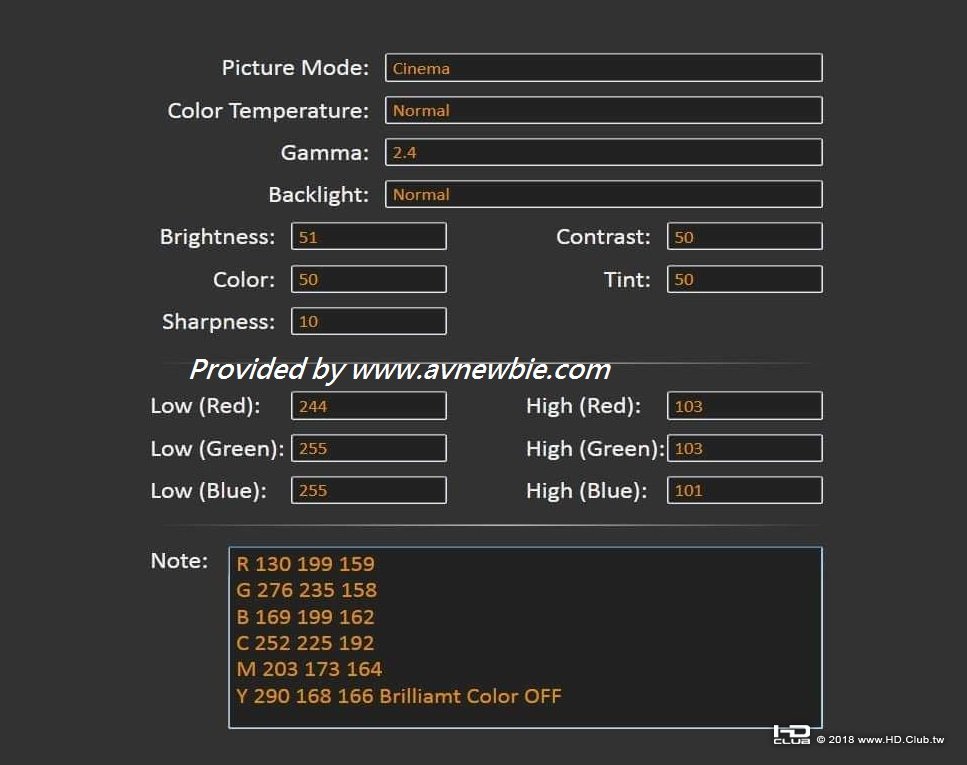Click the 'M 203 173 164' note line
The width and height of the screenshot is (967, 765).
click(309, 669)
